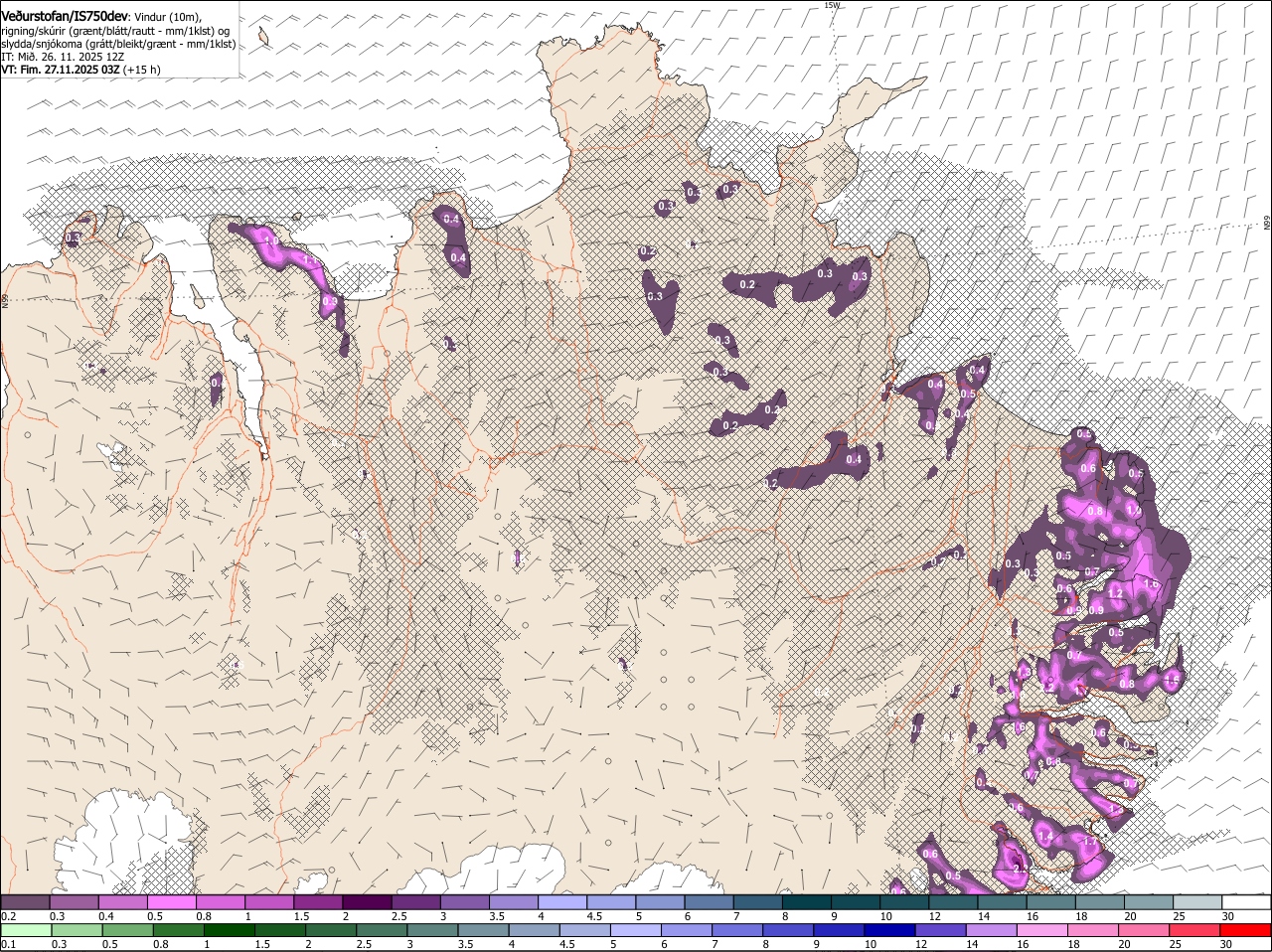Pick upper legend swatch between 25 and 30
The width and height of the screenshot is (1272, 952).
point(1196,901)
